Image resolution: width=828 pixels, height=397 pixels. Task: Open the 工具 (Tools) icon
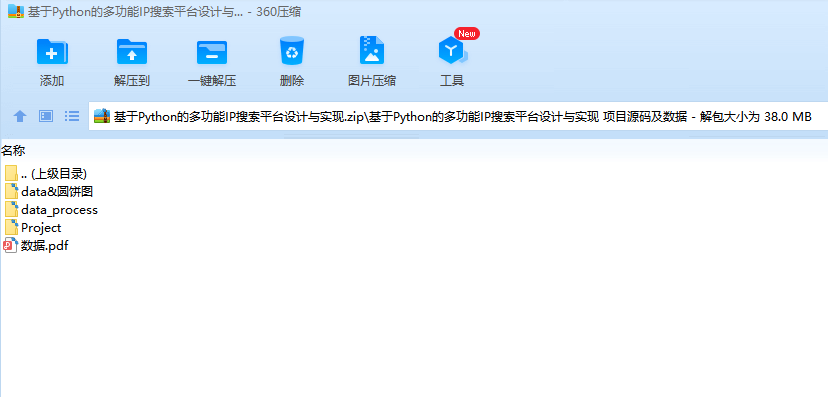[x=453, y=51]
